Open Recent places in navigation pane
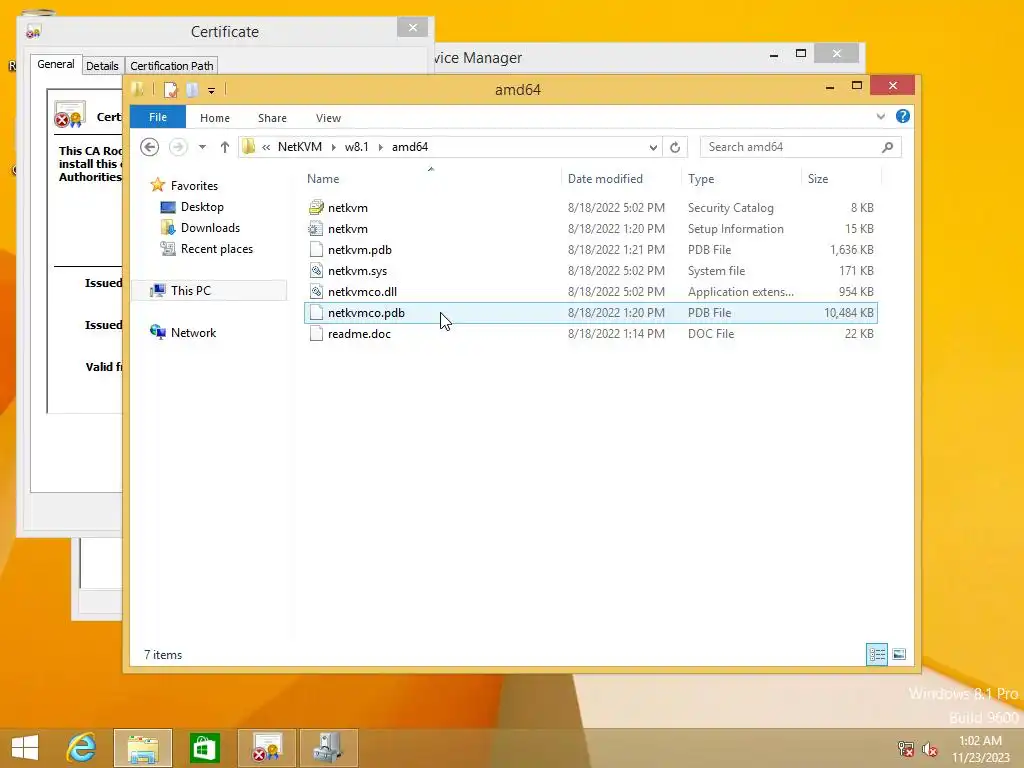Viewport: 1024px width, 768px height. click(217, 249)
